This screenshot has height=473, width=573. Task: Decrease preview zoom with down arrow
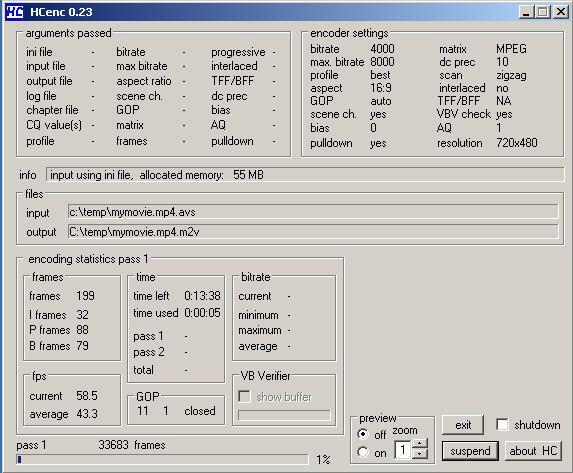coord(420,454)
